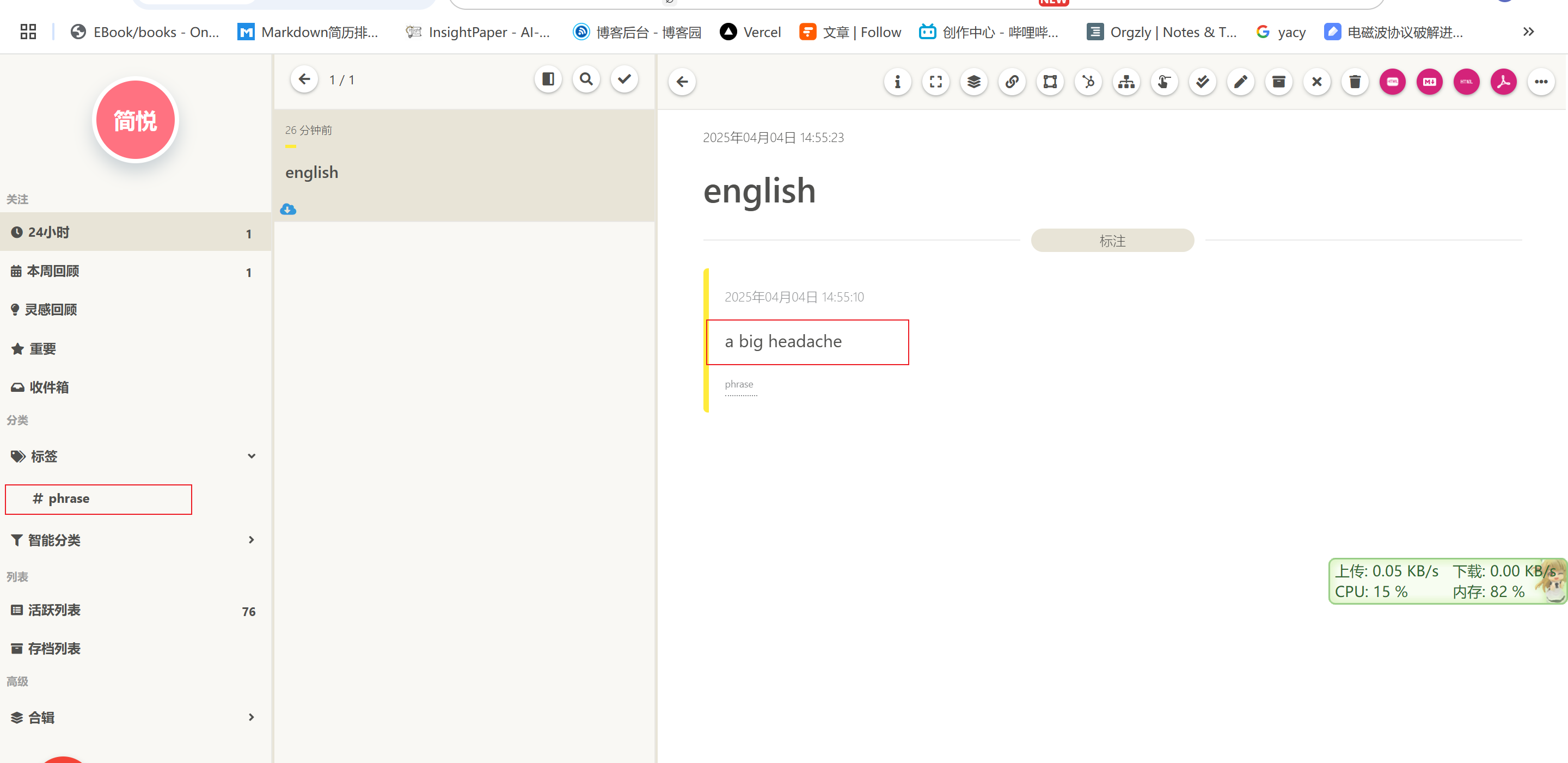Open the 文章 | Follow bookmark
The image size is (1568, 763).
tap(850, 32)
